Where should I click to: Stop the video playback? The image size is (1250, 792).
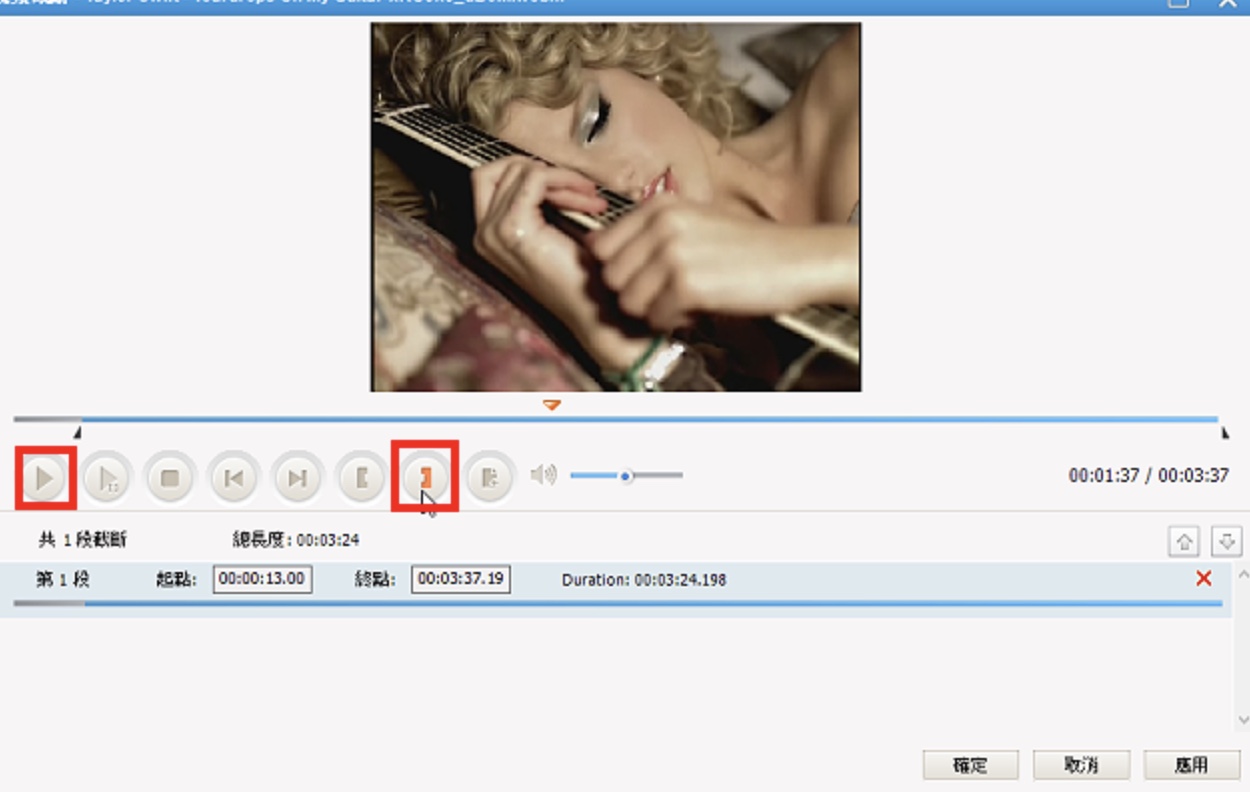(170, 478)
